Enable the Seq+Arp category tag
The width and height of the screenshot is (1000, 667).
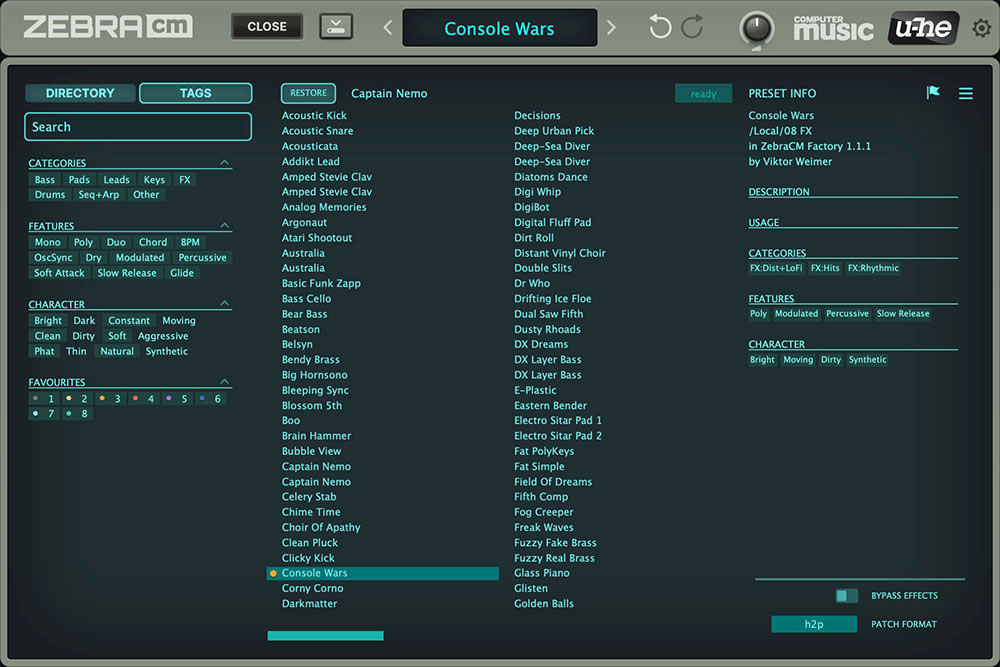[x=99, y=194]
